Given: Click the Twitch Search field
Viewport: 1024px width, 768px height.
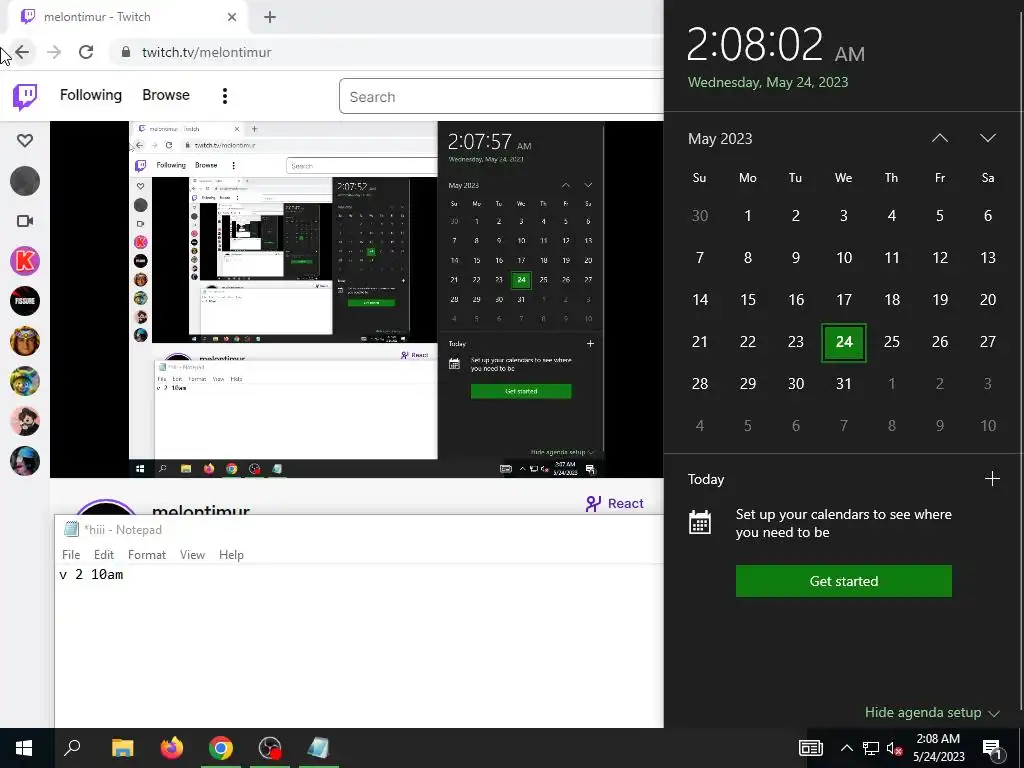Looking at the screenshot, I should (x=502, y=97).
